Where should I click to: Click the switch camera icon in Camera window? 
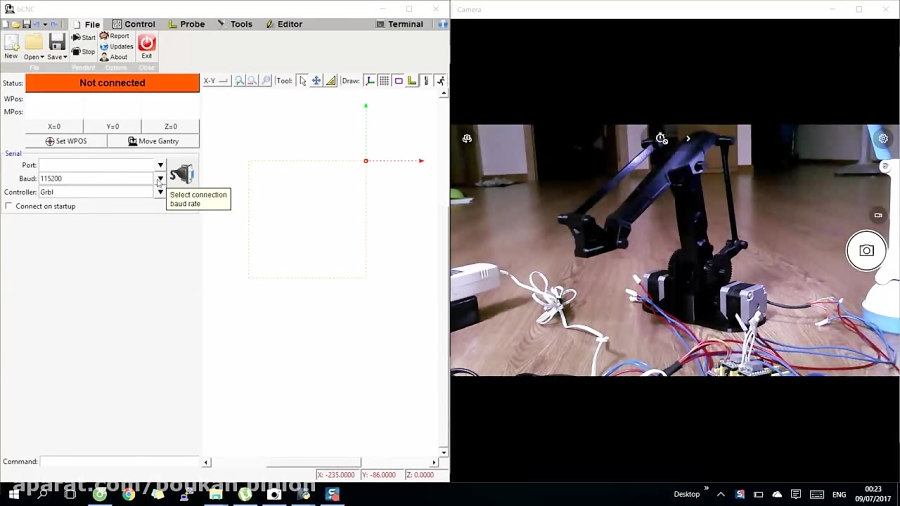467,138
